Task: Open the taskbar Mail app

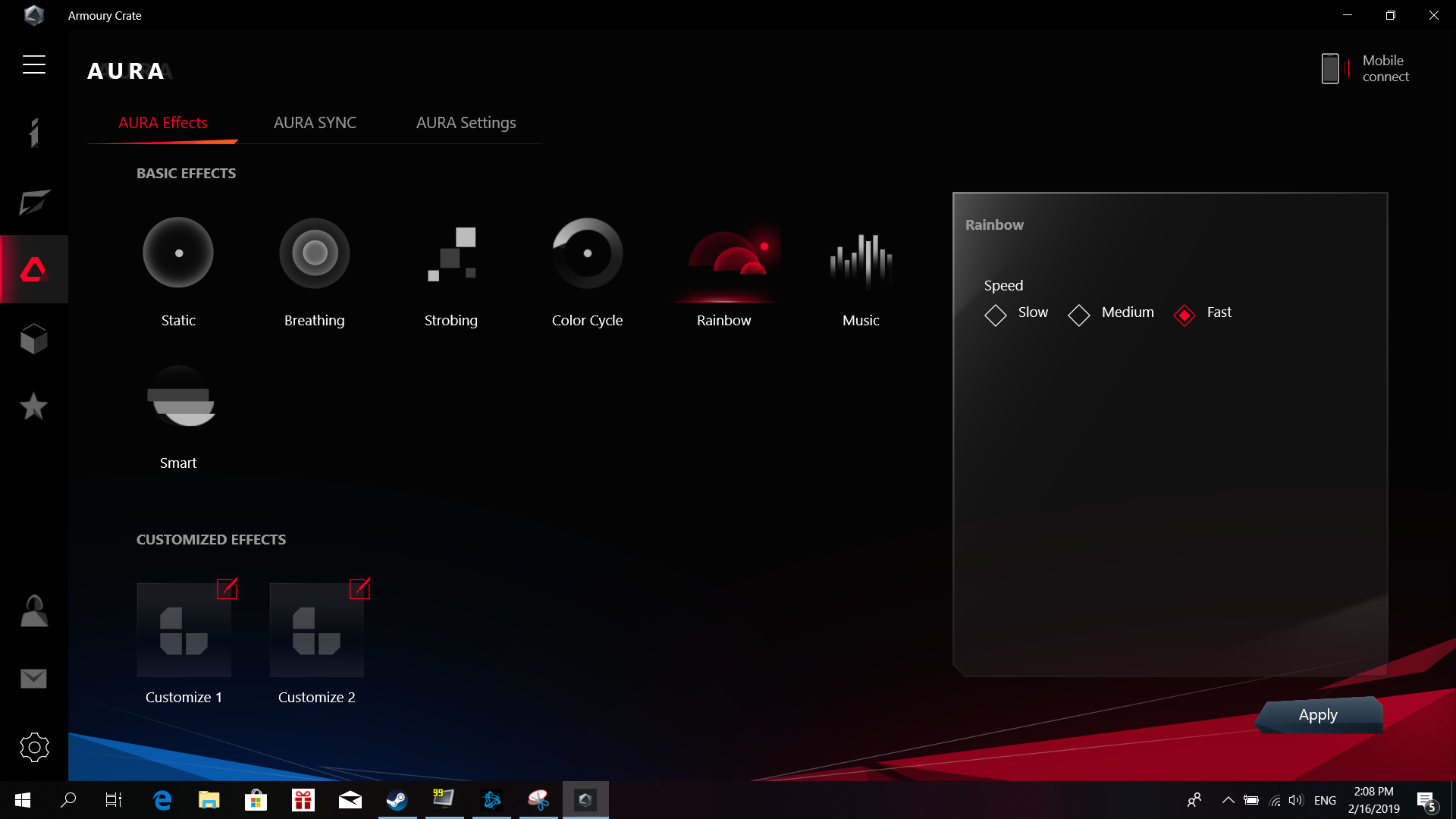Action: (x=350, y=800)
